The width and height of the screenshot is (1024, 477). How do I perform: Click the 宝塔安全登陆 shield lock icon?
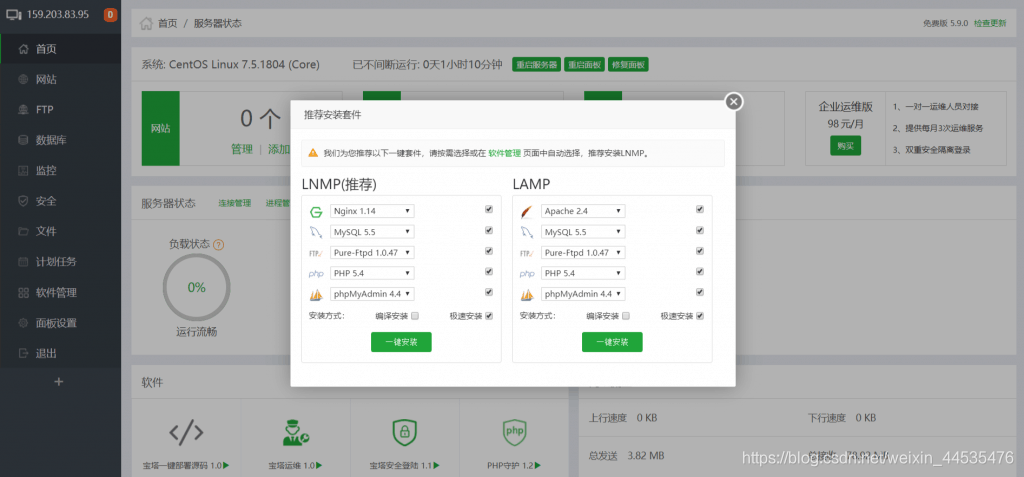(404, 432)
